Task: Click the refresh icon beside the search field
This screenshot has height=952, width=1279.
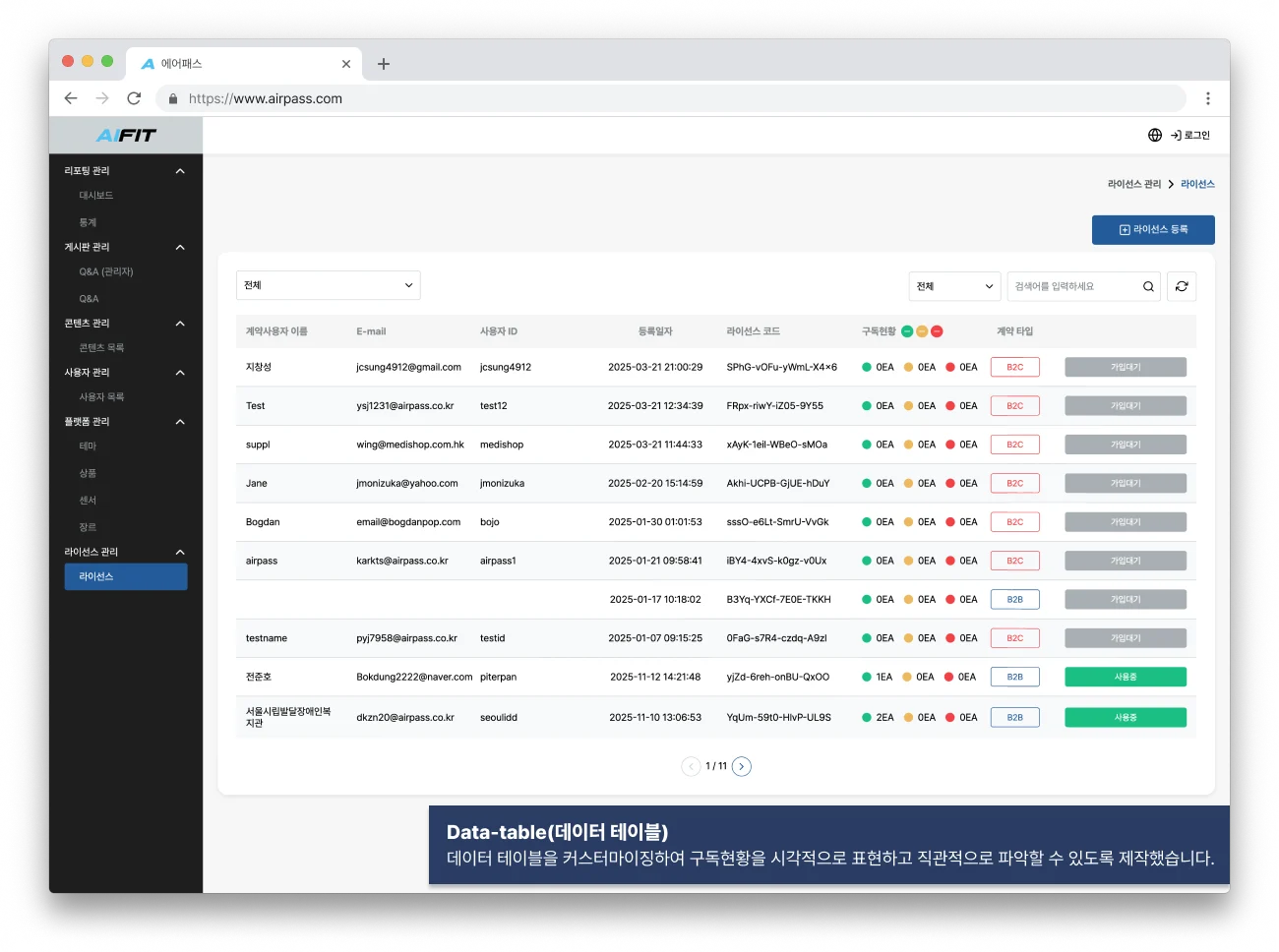Action: point(1182,286)
